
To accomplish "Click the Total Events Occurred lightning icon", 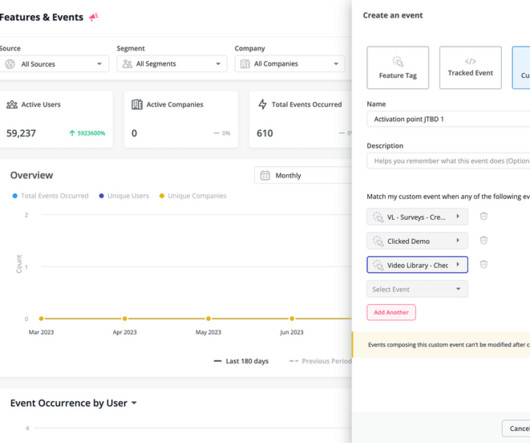I will [x=262, y=104].
